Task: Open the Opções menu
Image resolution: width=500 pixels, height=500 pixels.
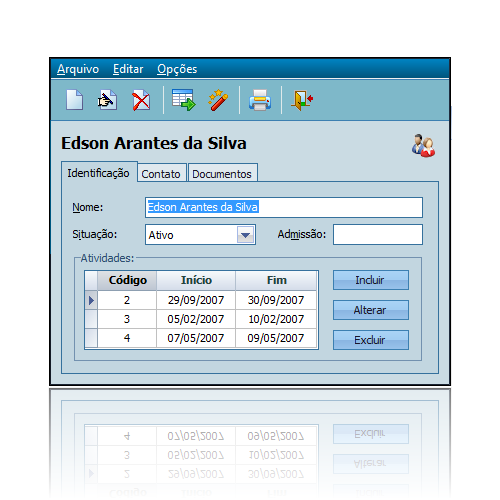Action: (x=177, y=69)
